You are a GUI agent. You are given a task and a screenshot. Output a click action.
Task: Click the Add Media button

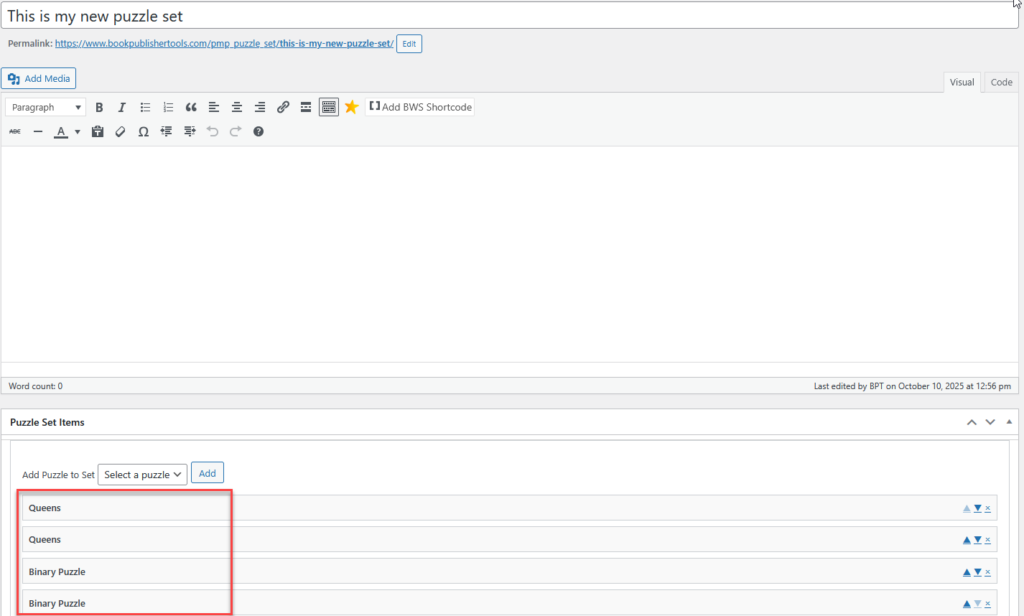pyautogui.click(x=39, y=78)
